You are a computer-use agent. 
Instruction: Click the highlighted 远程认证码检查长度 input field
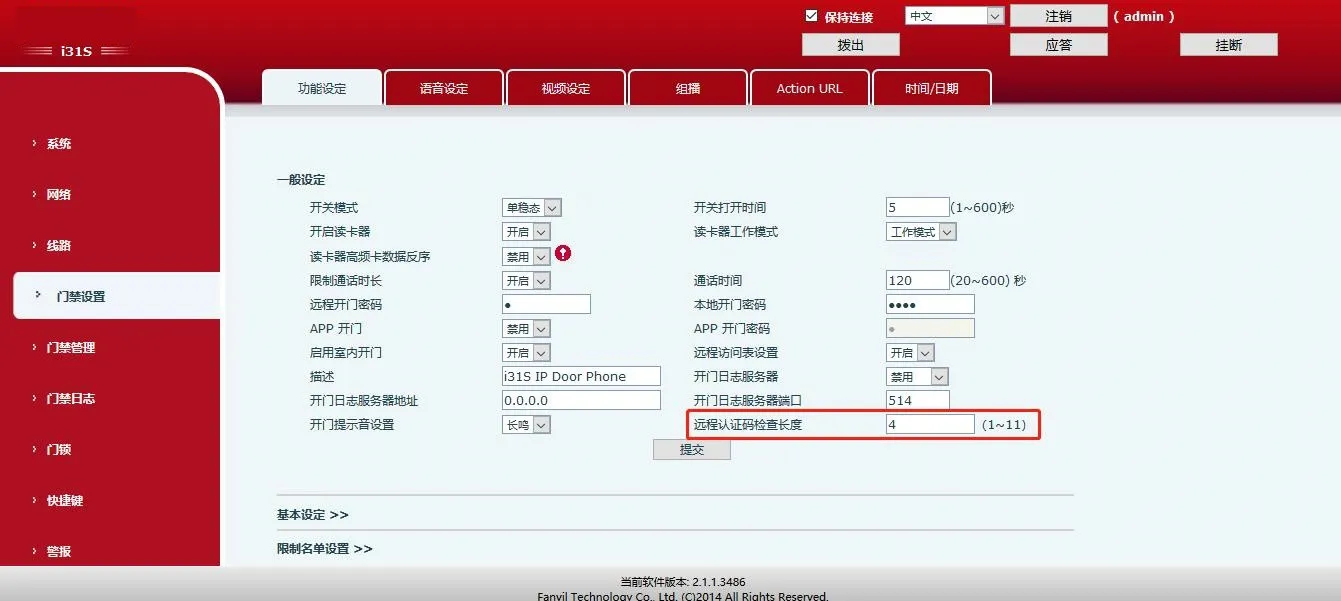click(x=929, y=424)
